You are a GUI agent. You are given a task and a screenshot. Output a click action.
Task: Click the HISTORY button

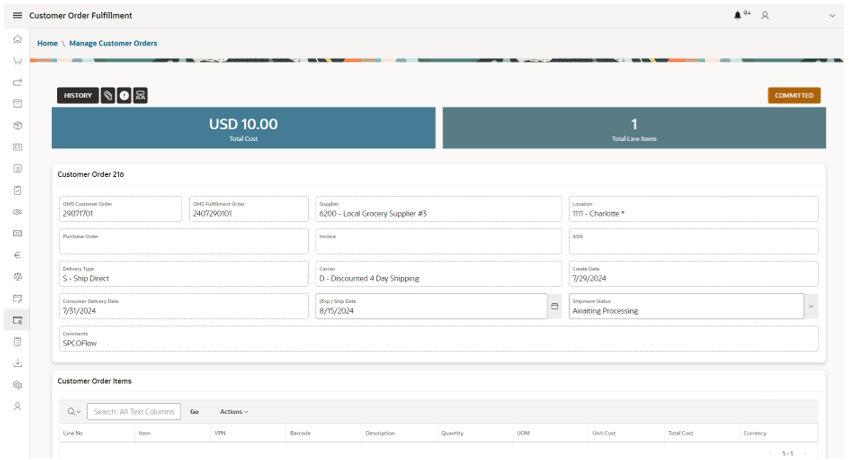pos(78,96)
